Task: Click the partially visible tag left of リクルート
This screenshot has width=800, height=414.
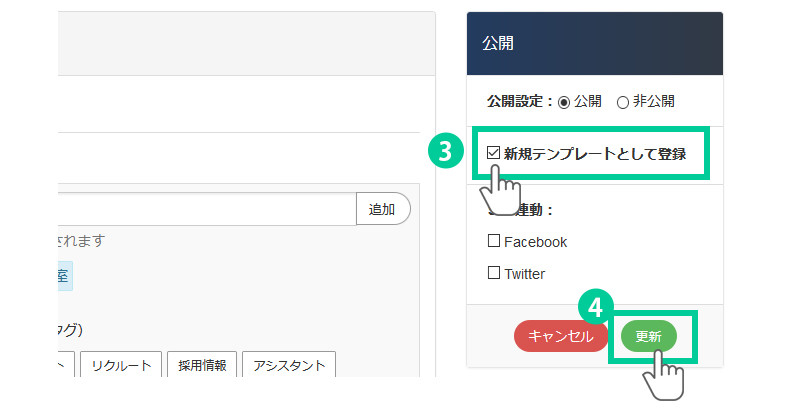Action: point(64,365)
